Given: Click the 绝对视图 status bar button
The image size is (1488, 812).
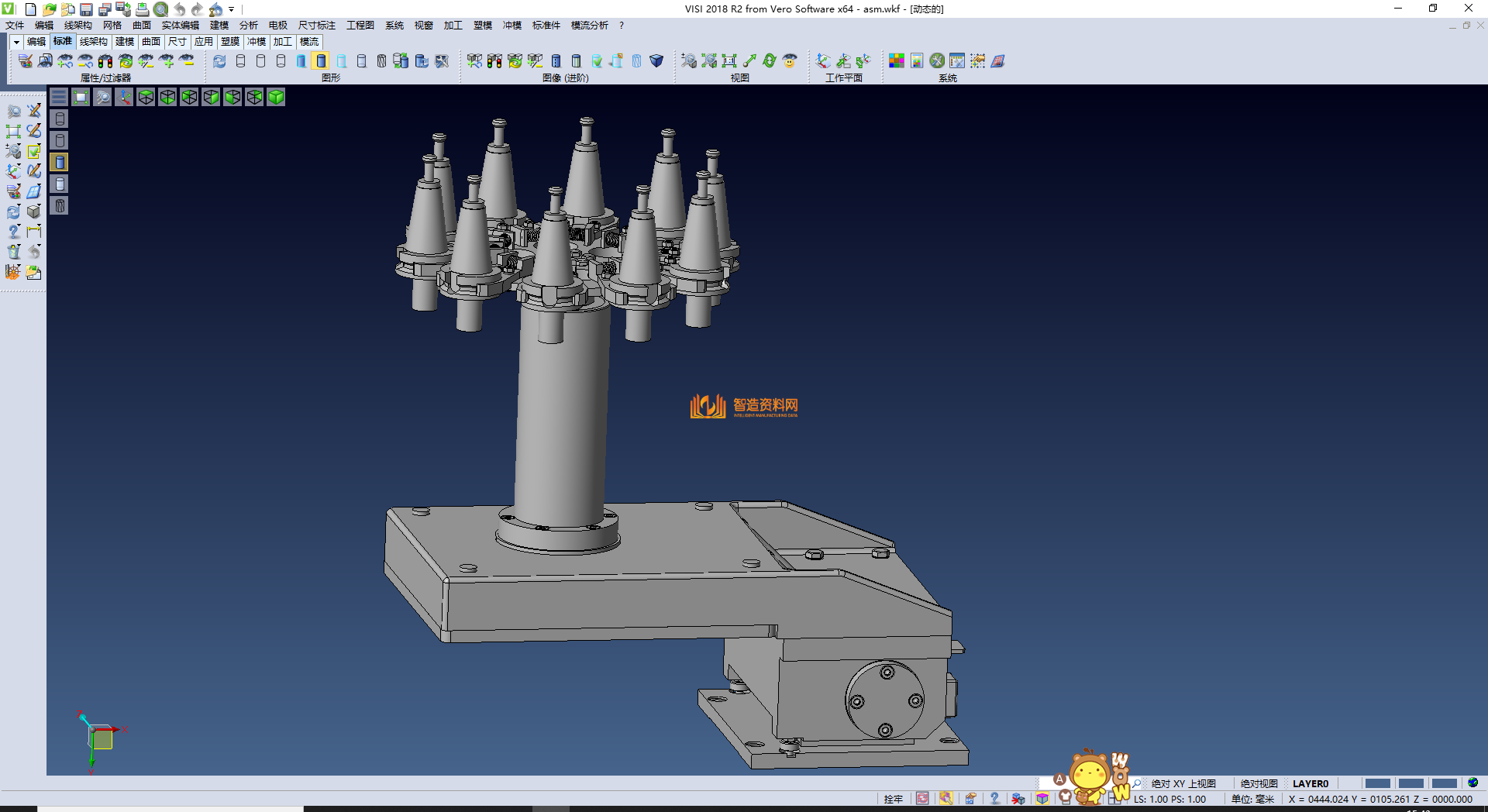Looking at the screenshot, I should (x=1259, y=783).
